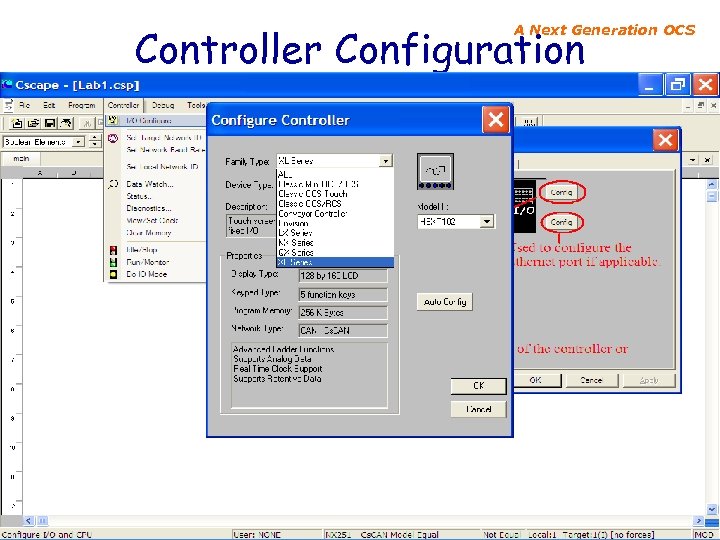This screenshot has height=540, width=720.
Task: Click the Display Type field
Action: (343, 276)
